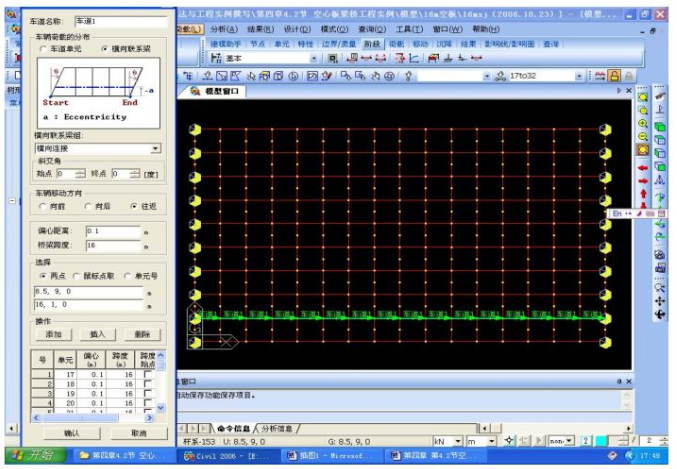Choose 鼠标点取 selection radio button
This screenshot has height=469, width=677.
click(76, 276)
